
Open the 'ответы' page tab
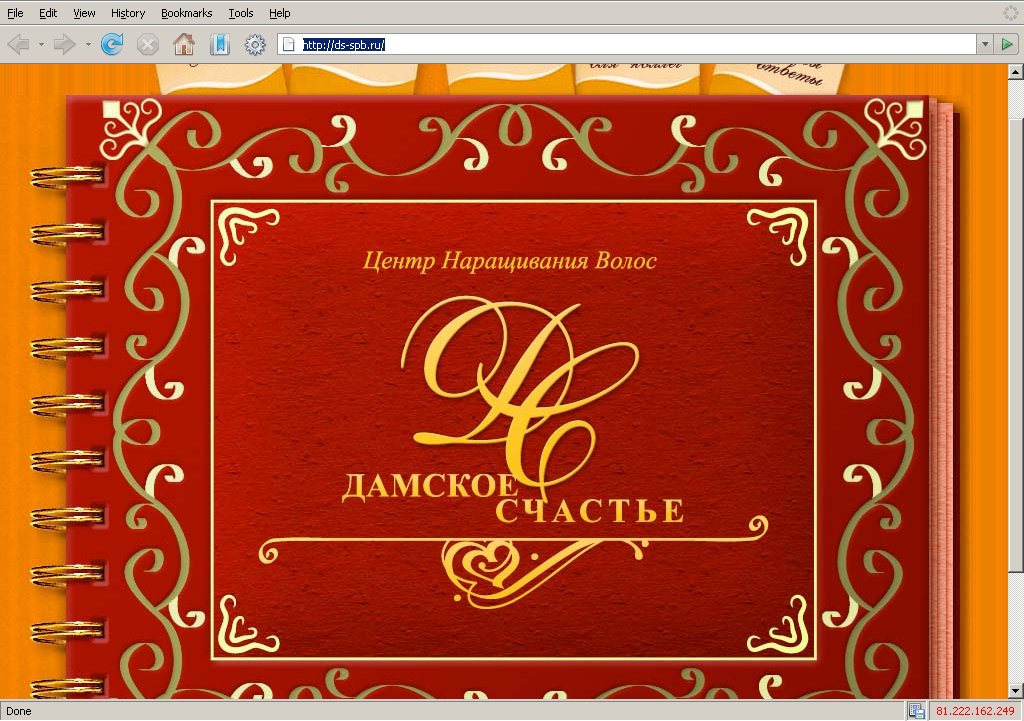(x=777, y=78)
